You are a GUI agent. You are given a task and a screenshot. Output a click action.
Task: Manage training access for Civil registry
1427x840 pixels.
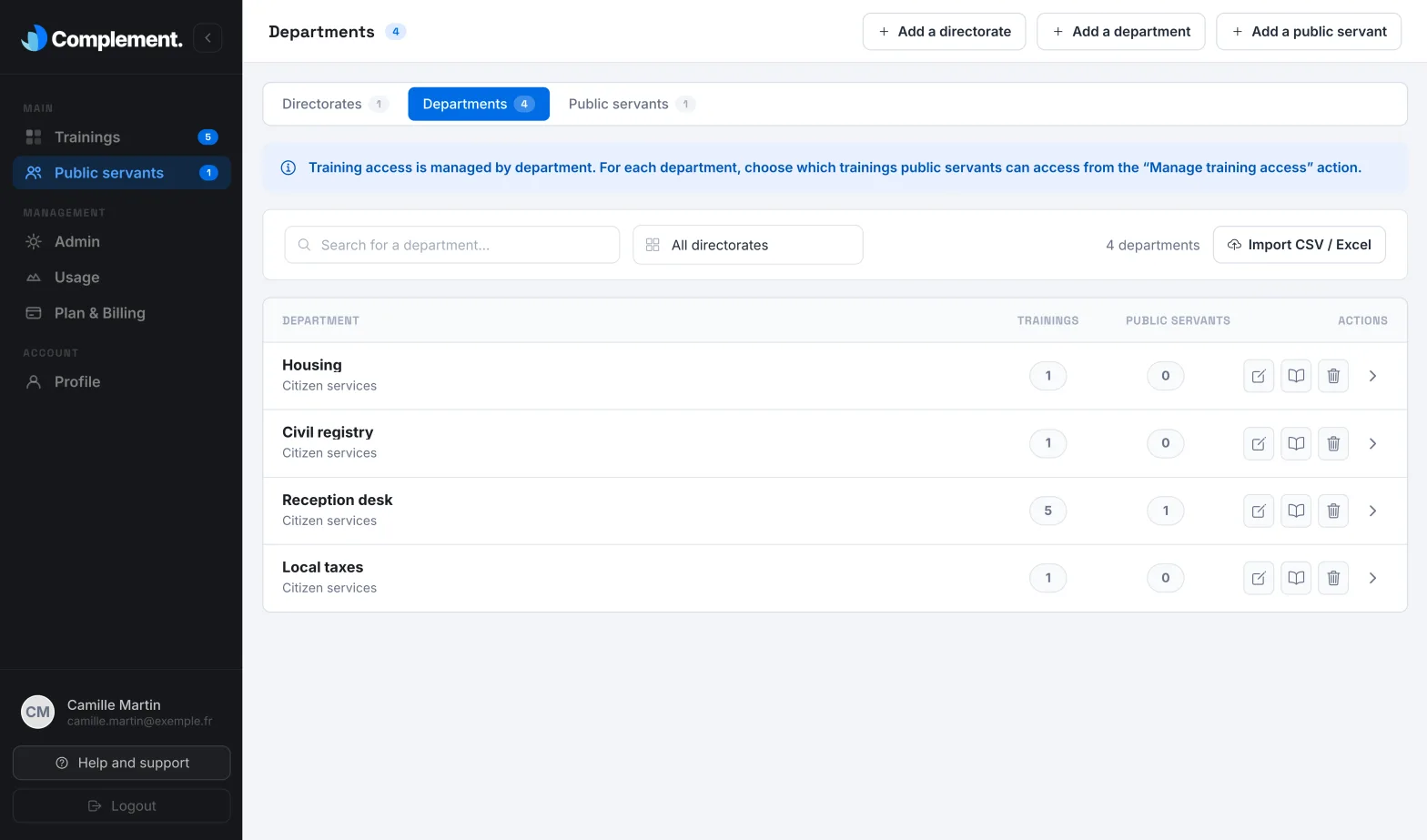tap(1296, 443)
